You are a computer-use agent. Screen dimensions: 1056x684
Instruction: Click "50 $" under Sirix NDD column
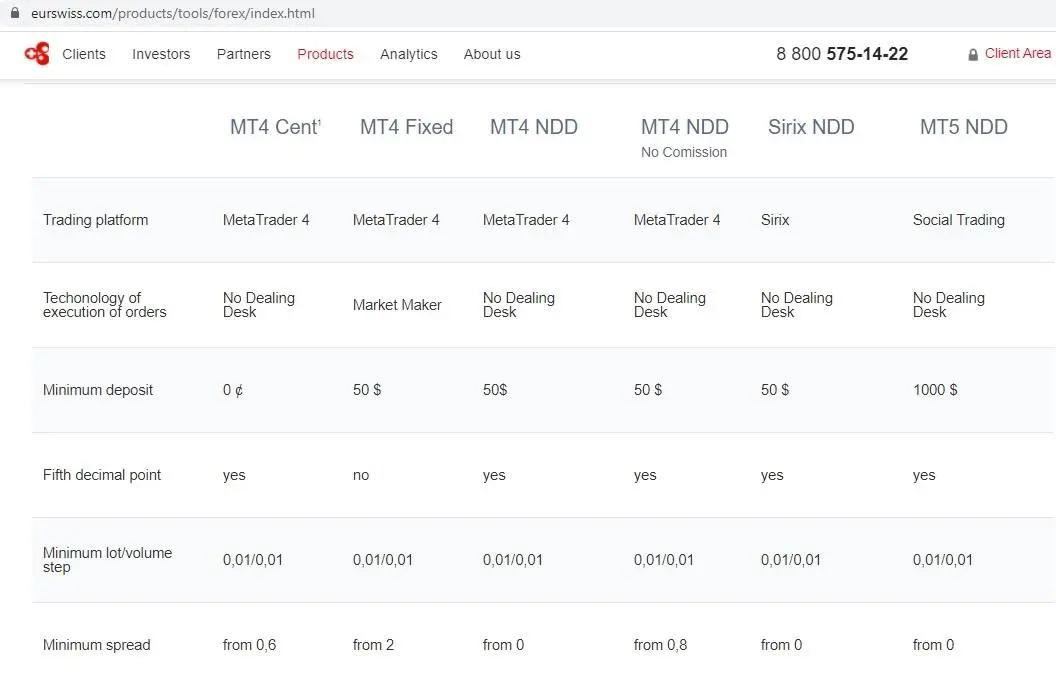774,390
